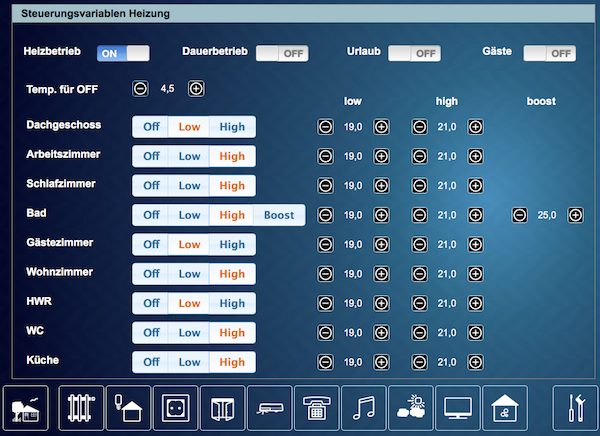Increase Küche low temperature

[381, 362]
